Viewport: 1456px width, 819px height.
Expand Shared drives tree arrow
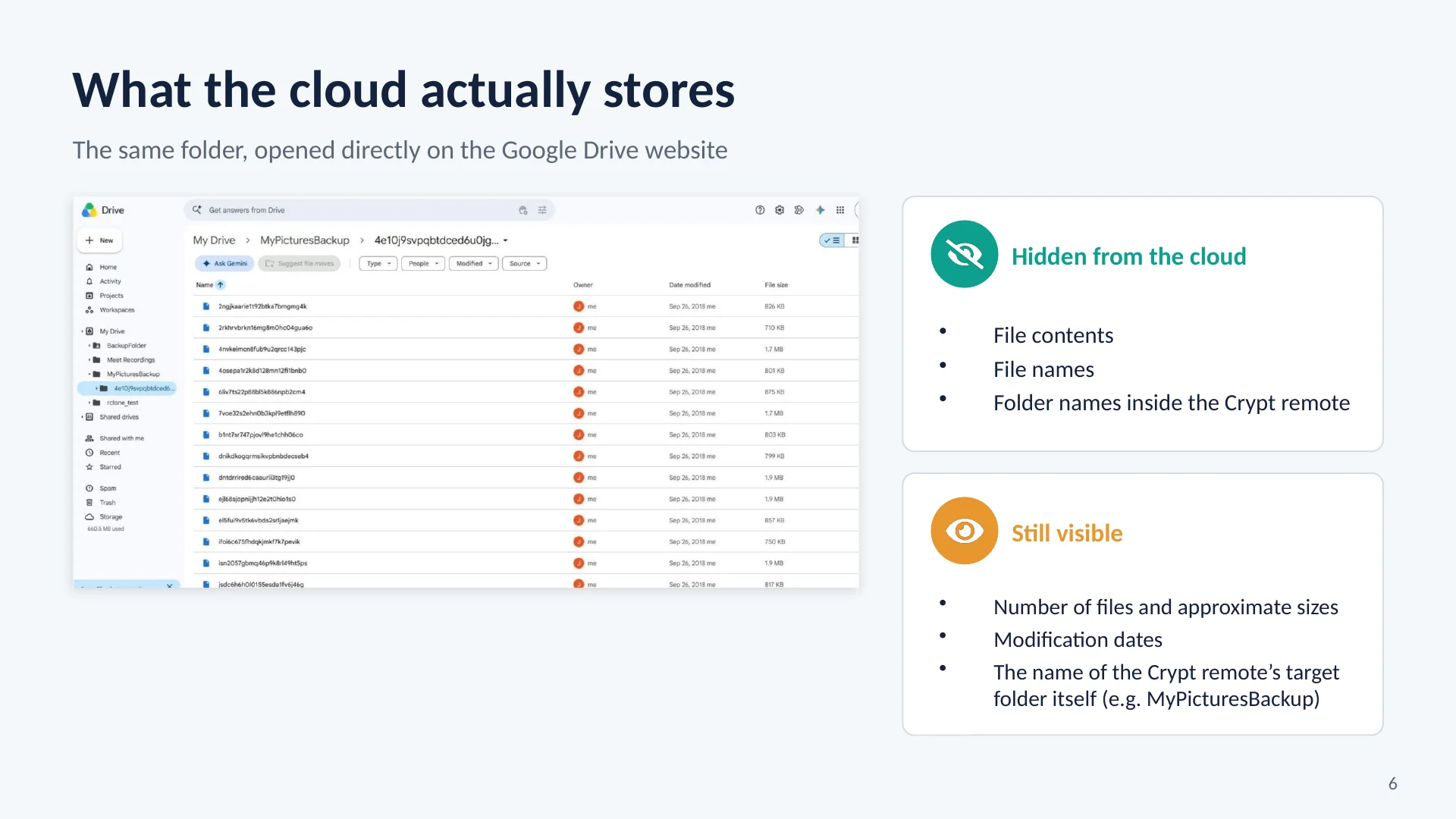tap(82, 417)
